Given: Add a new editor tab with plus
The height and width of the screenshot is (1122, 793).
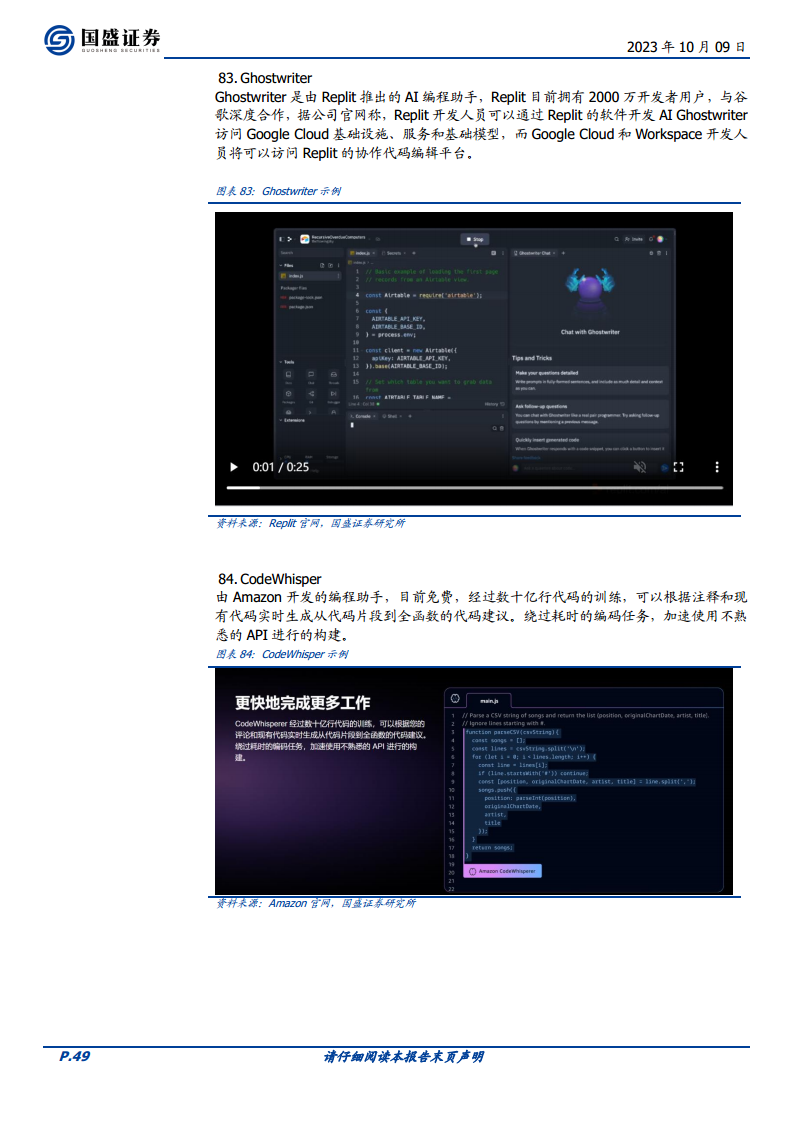Looking at the screenshot, I should [414, 253].
